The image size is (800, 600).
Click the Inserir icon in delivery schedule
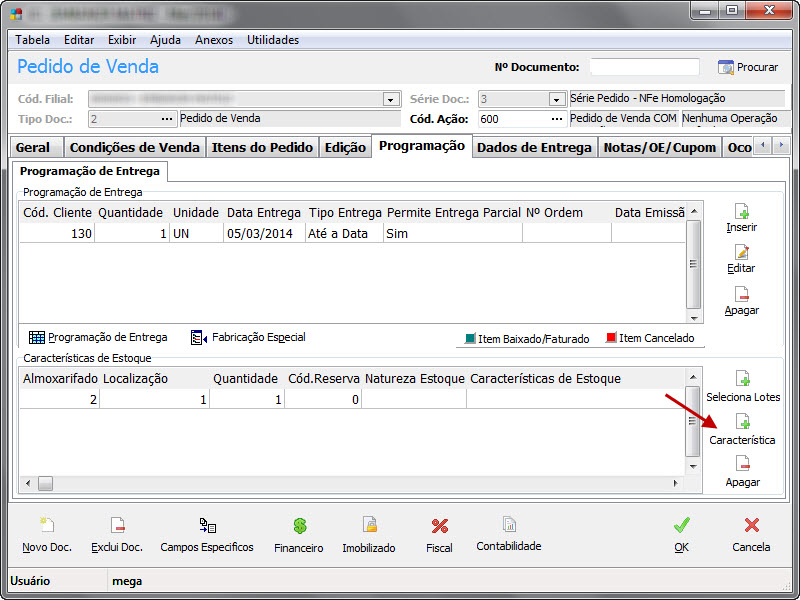741,212
